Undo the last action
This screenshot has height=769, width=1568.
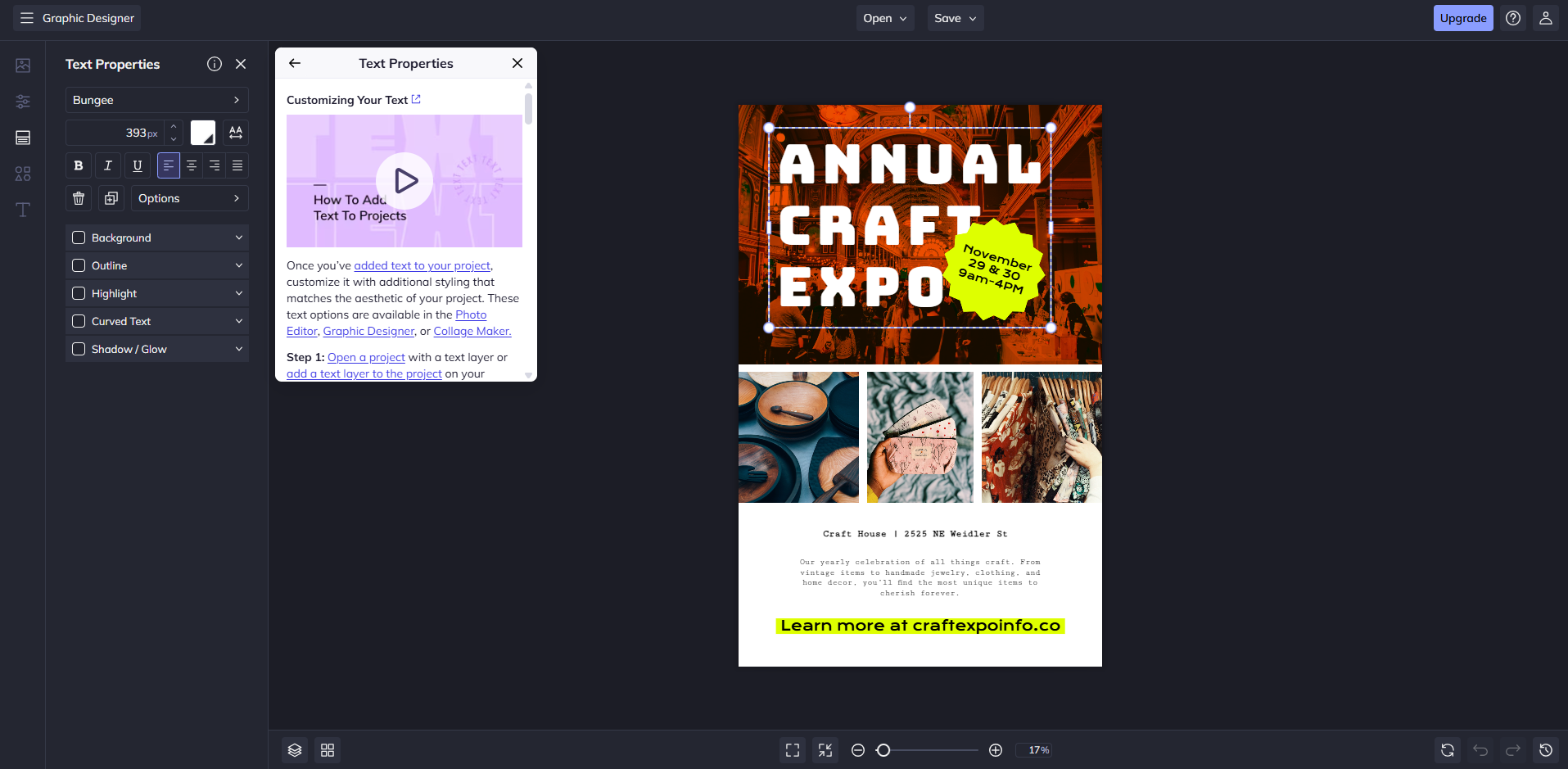(x=1480, y=750)
